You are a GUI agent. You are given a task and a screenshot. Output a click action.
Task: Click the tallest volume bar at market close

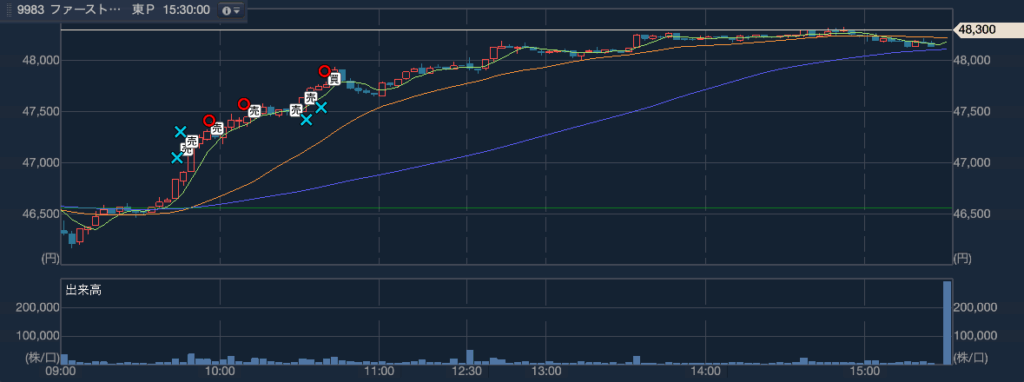tap(947, 323)
